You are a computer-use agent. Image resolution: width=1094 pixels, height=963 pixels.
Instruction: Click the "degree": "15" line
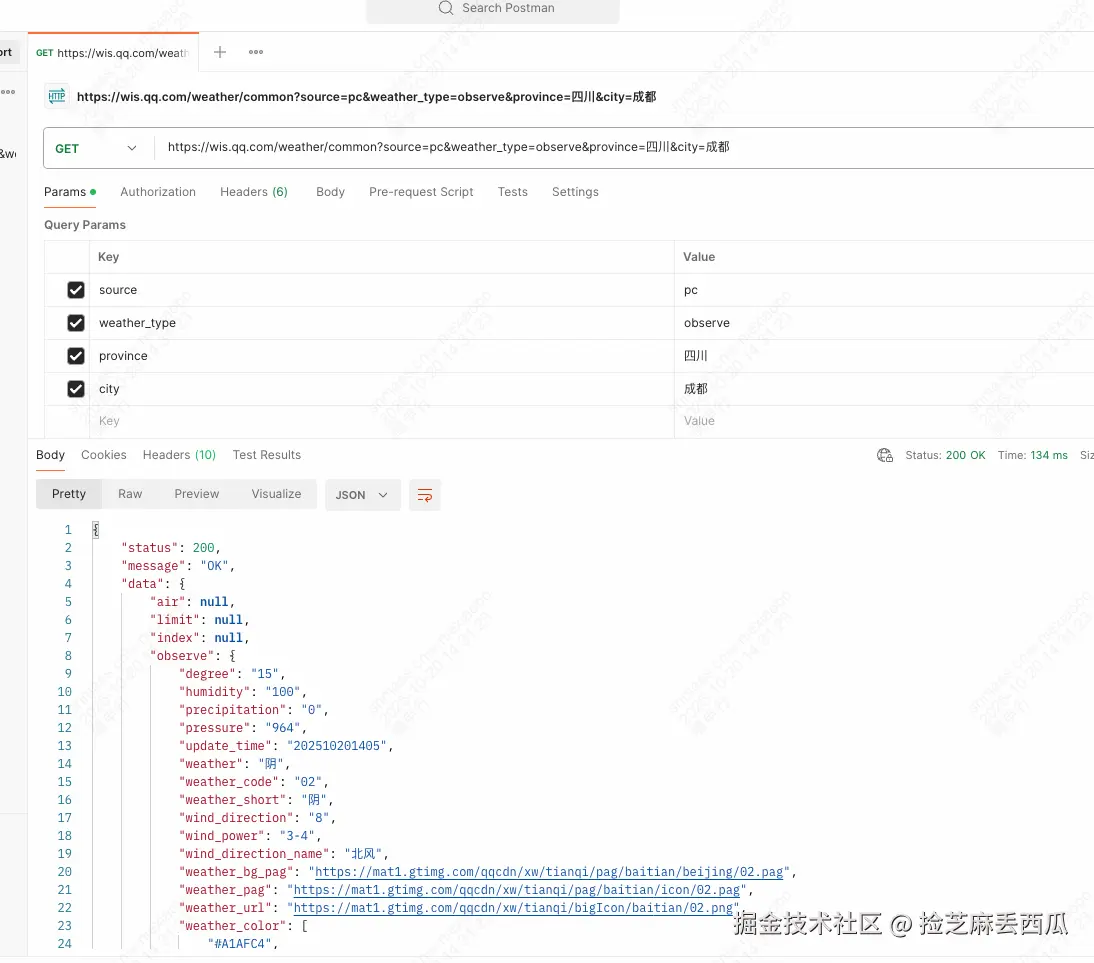[x=232, y=674]
